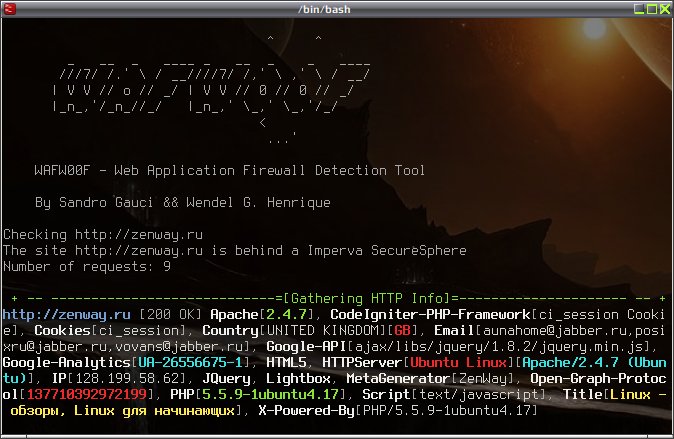The image size is (674, 439).
Task: Click 'Google-API' jquery.min.js entry
Action: coord(460,347)
